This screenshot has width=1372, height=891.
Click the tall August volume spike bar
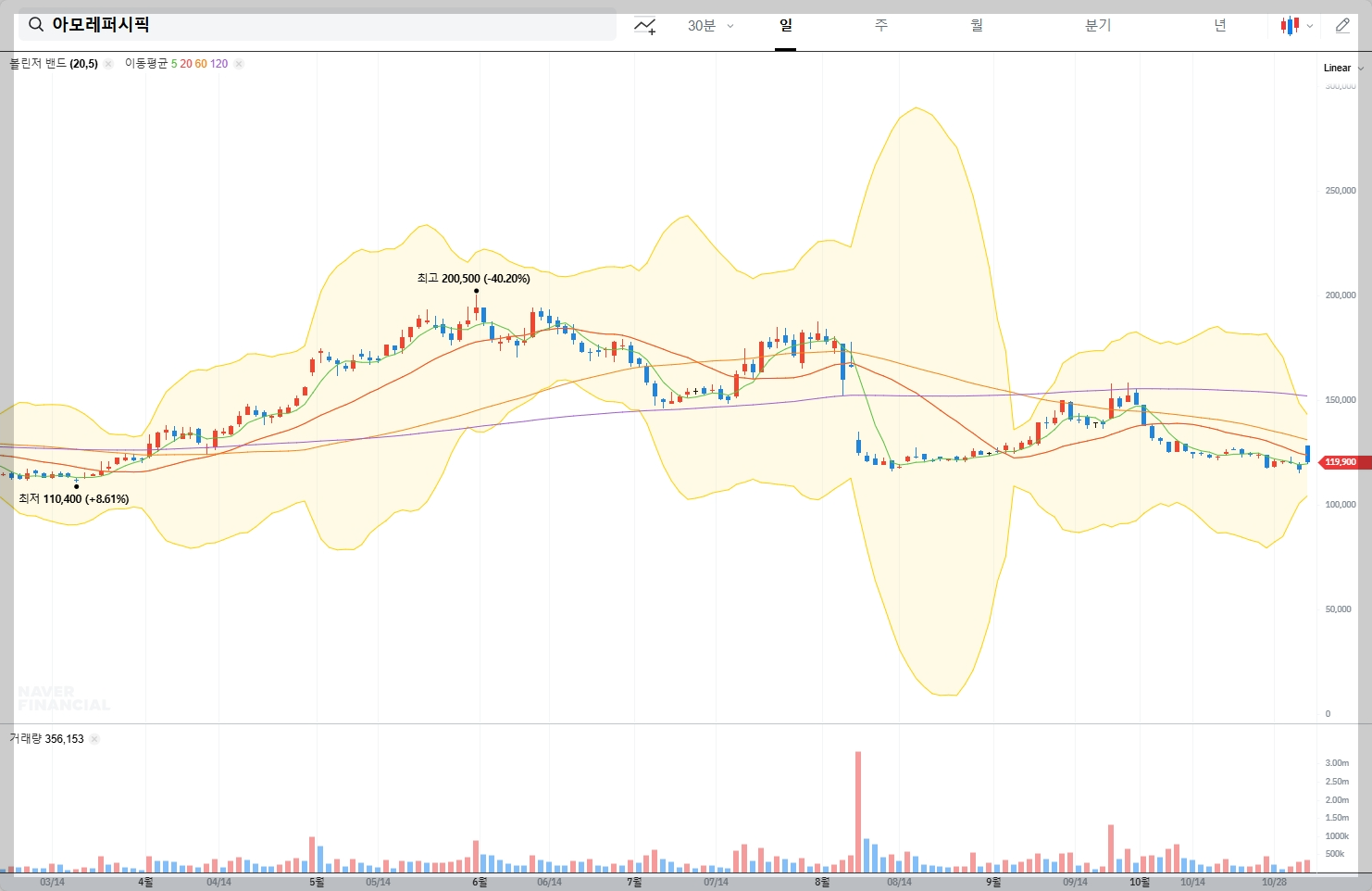(858, 811)
